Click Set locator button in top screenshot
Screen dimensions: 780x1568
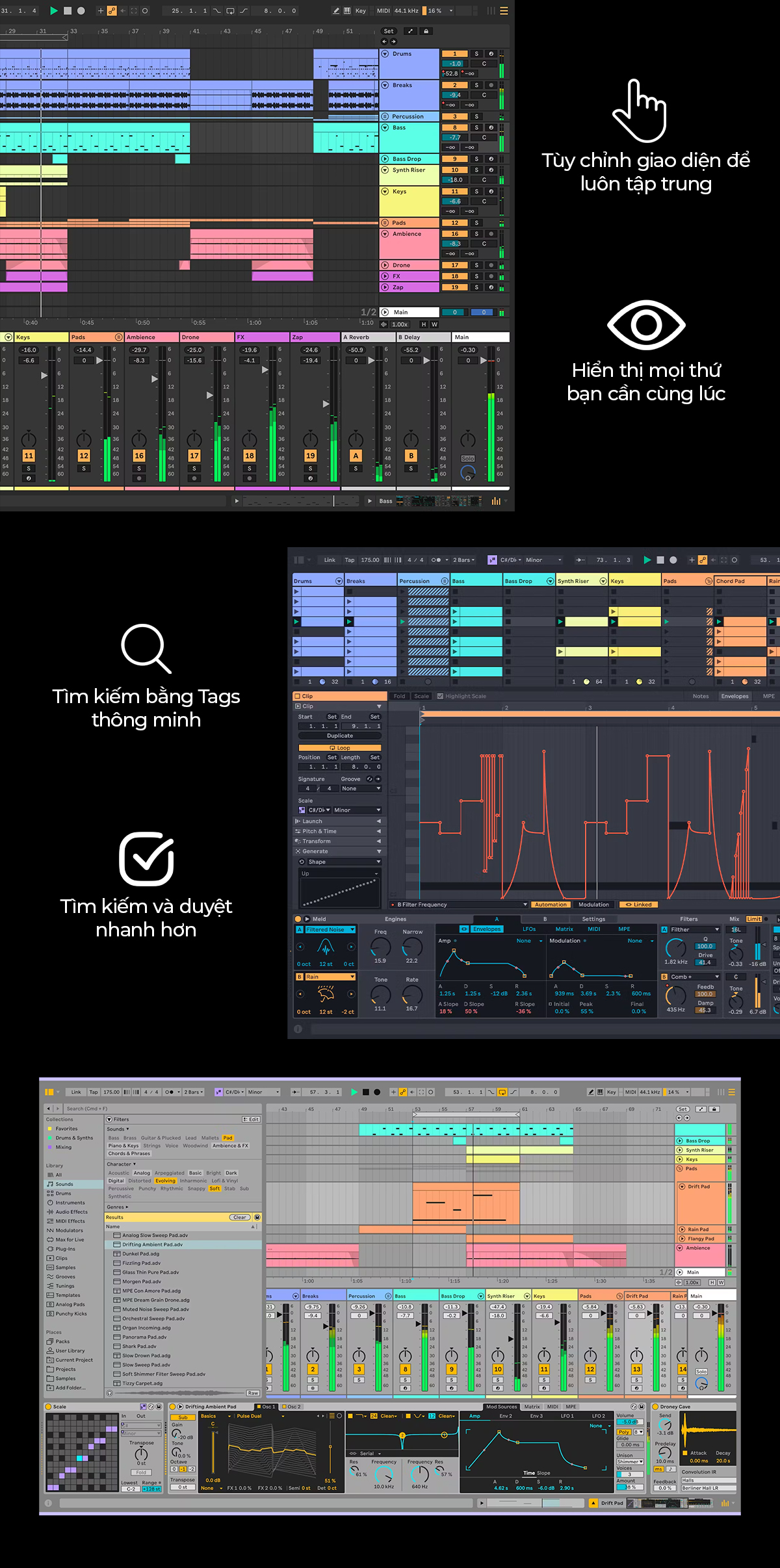point(389,31)
